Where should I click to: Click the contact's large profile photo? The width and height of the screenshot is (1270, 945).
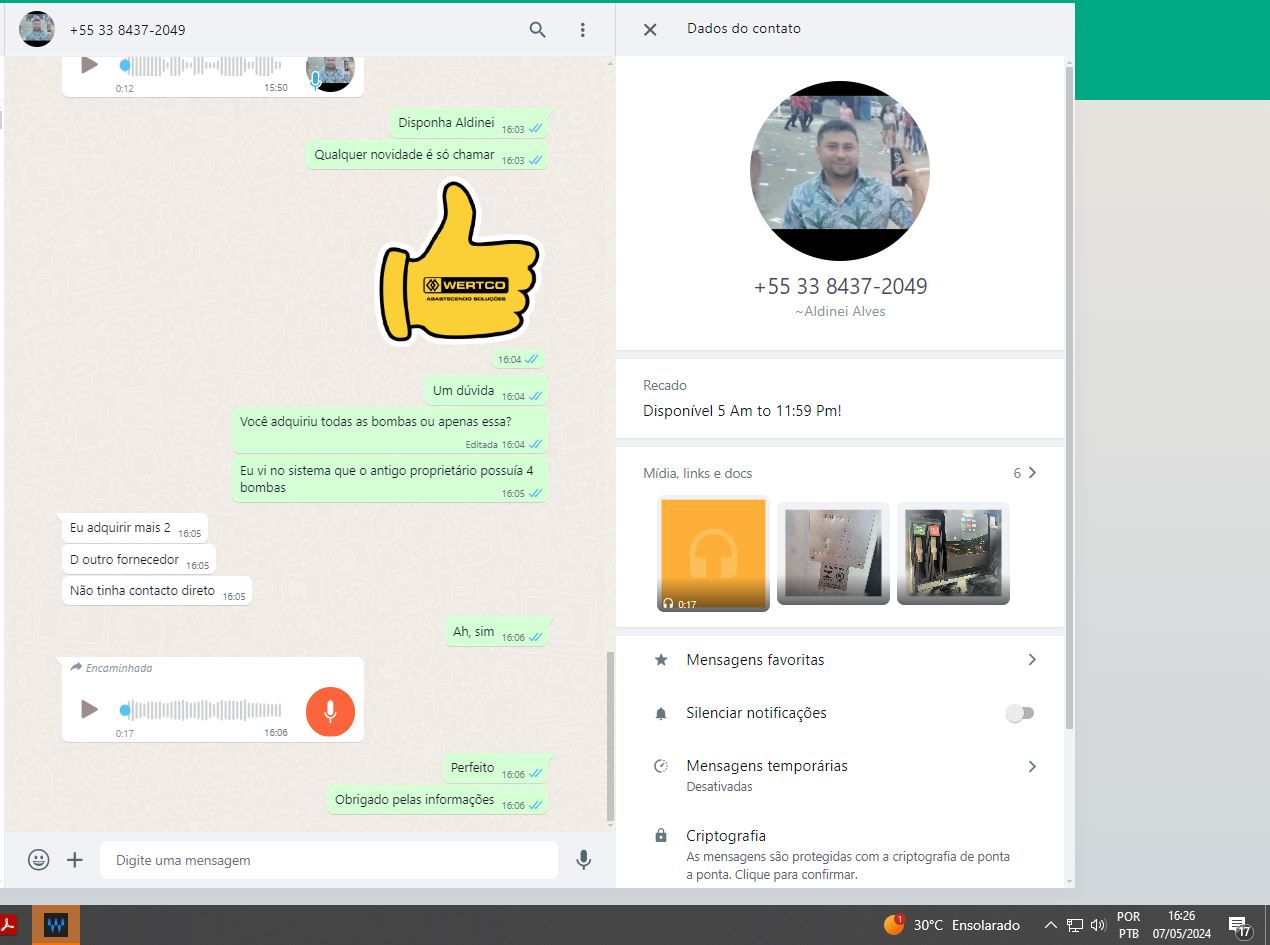[840, 171]
